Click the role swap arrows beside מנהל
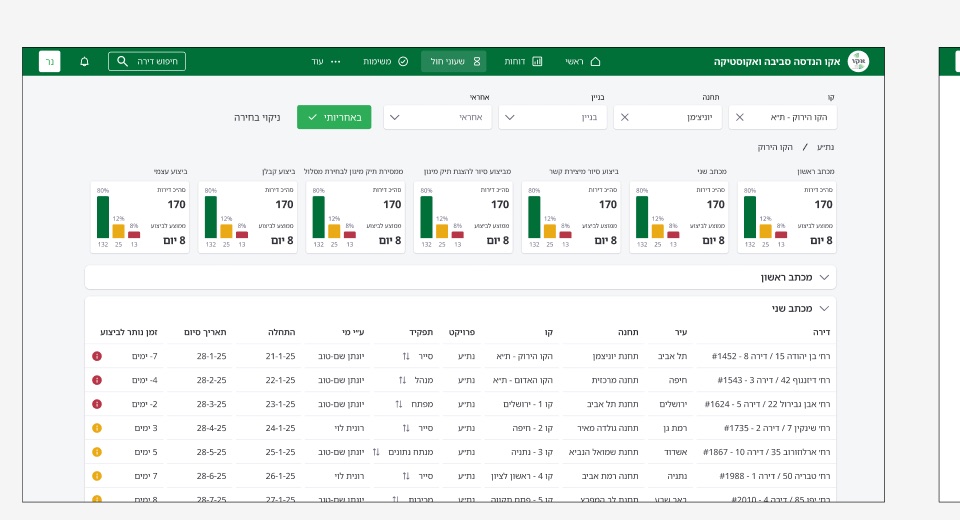 (x=402, y=380)
